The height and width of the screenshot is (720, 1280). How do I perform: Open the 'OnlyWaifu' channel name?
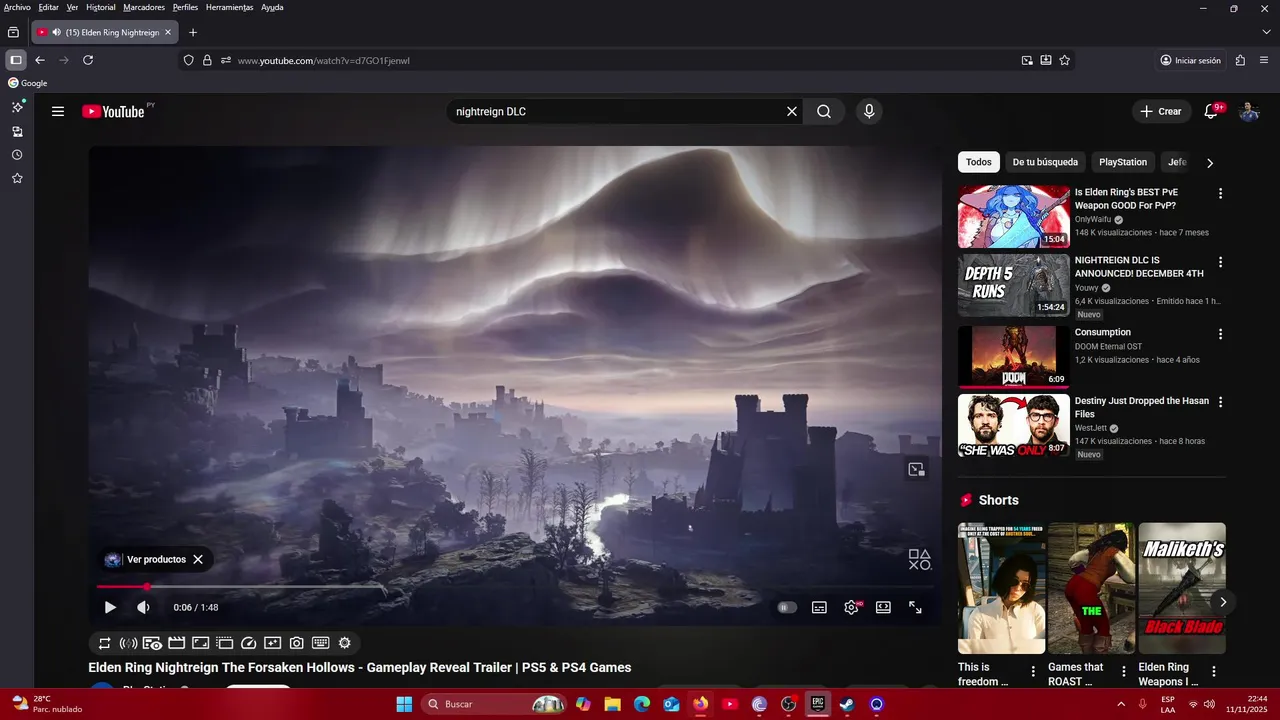pyautogui.click(x=1094, y=219)
